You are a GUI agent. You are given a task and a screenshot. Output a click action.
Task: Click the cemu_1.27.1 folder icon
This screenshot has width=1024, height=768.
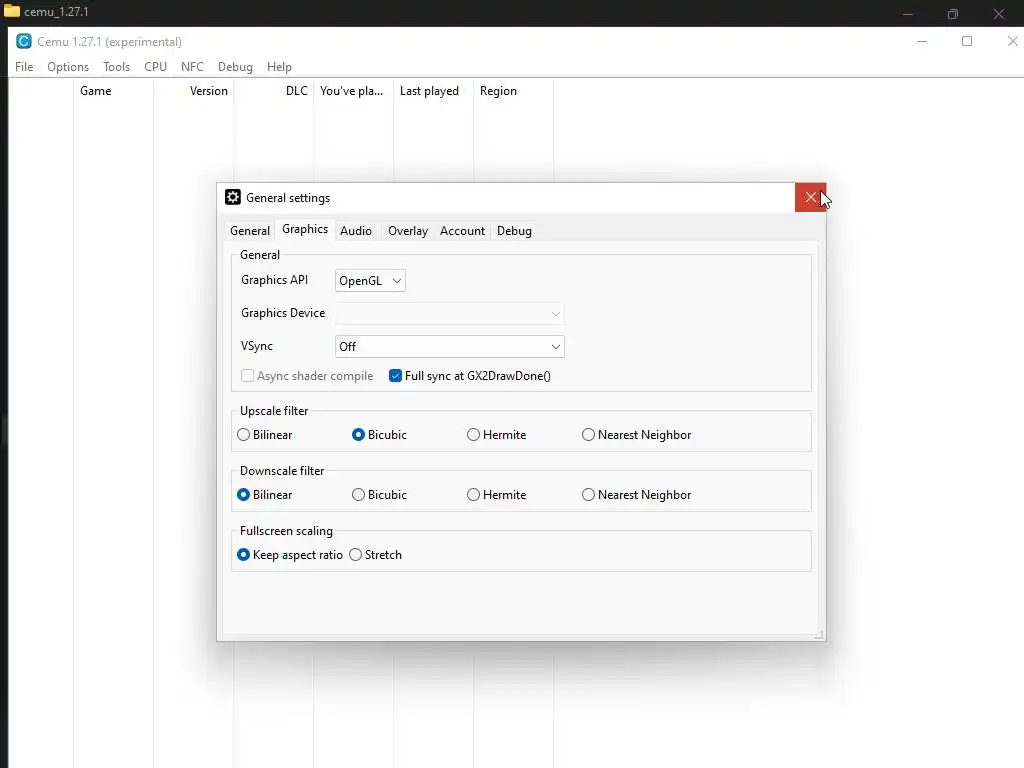[12, 11]
